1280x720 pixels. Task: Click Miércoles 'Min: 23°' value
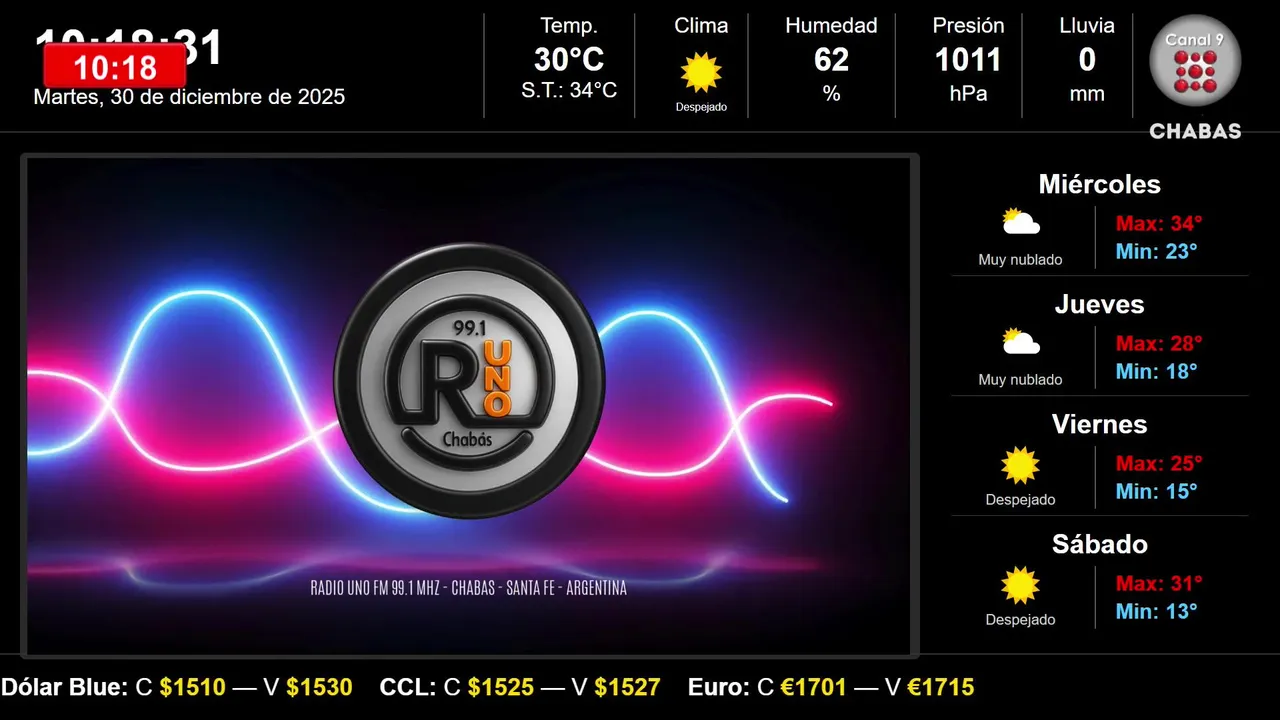coord(1156,251)
